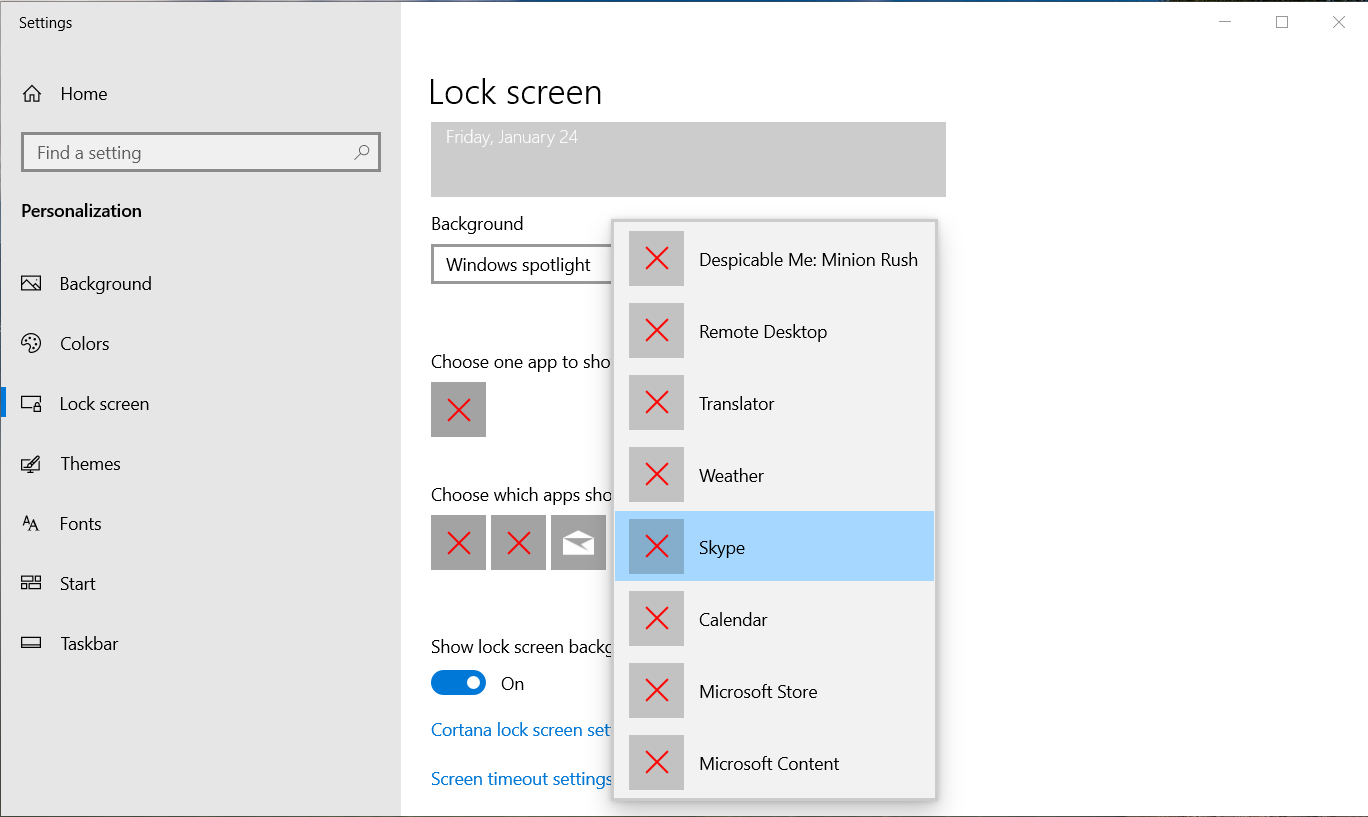1368x817 pixels.
Task: Click the second quick status app tile
Action: pos(518,543)
